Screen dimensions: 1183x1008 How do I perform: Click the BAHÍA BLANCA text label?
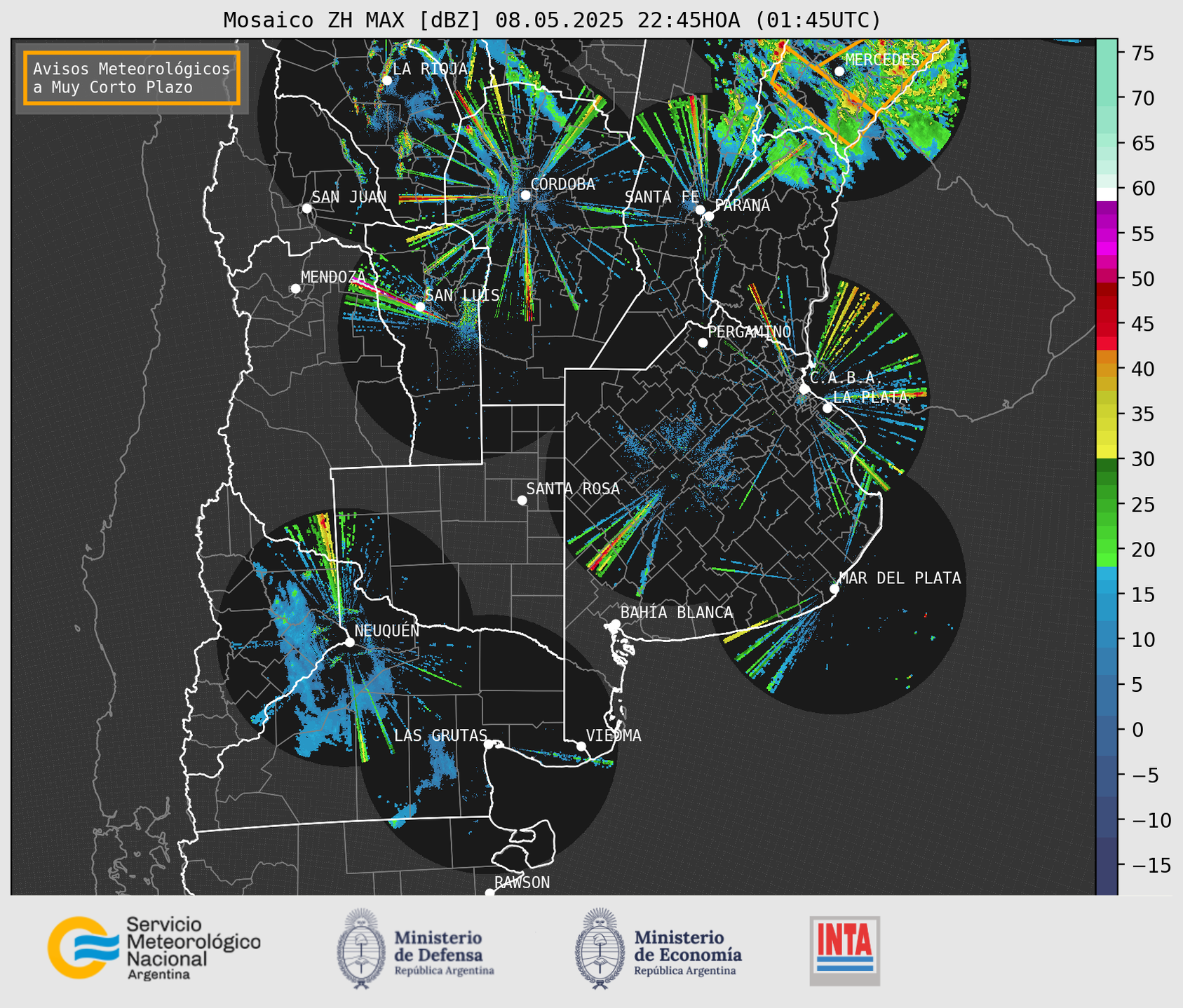pyautogui.click(x=677, y=613)
